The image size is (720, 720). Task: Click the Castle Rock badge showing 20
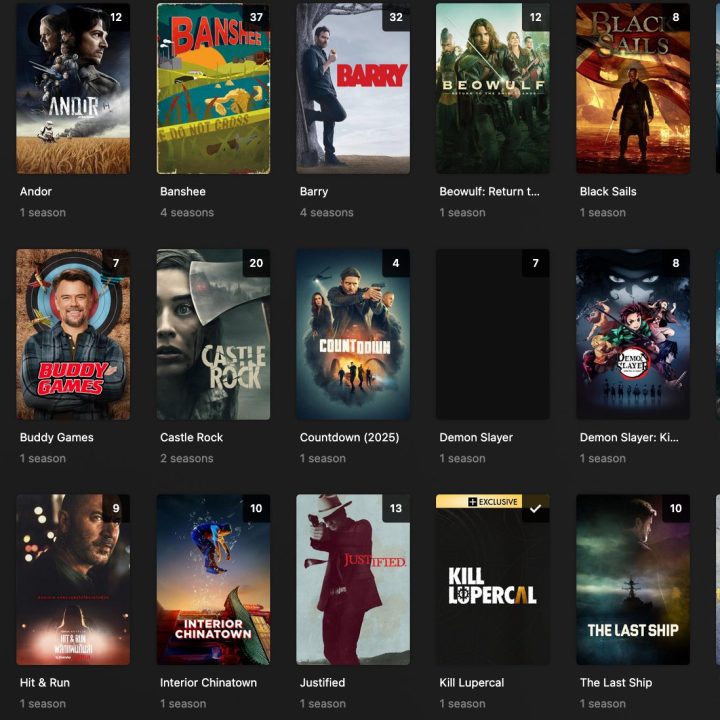click(x=256, y=263)
